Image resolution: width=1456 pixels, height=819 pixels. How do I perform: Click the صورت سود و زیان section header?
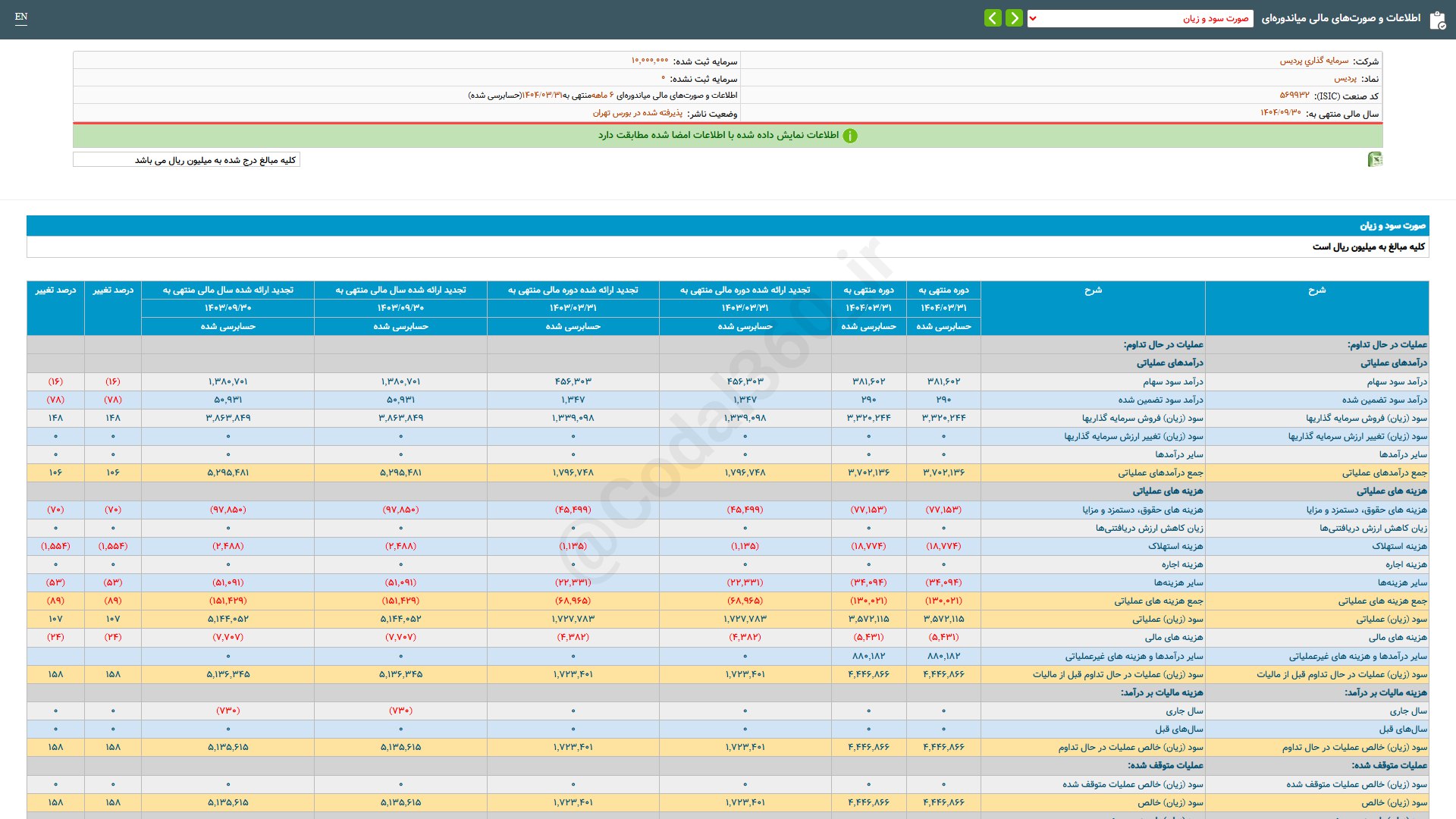coord(727,225)
